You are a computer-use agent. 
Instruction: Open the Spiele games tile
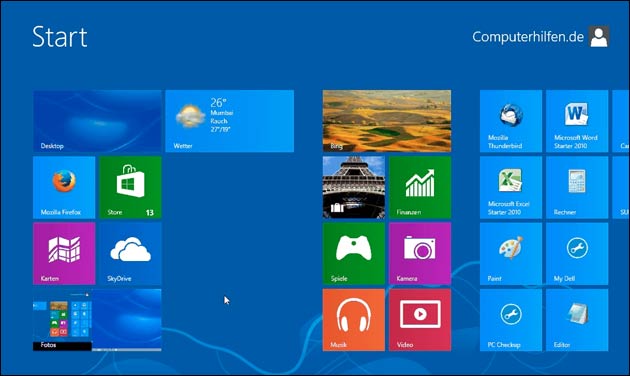click(x=354, y=253)
